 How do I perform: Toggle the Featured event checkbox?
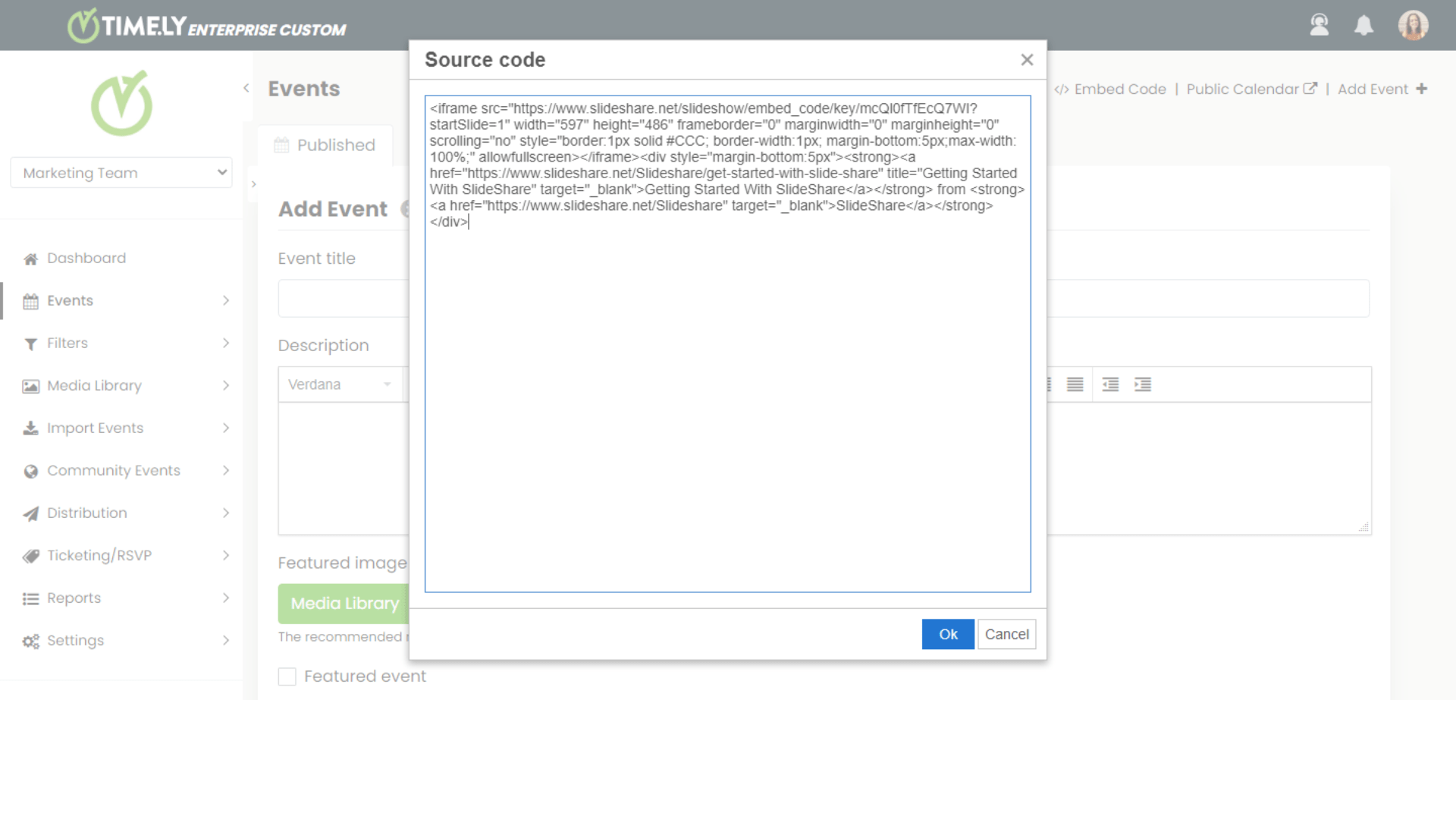point(287,676)
